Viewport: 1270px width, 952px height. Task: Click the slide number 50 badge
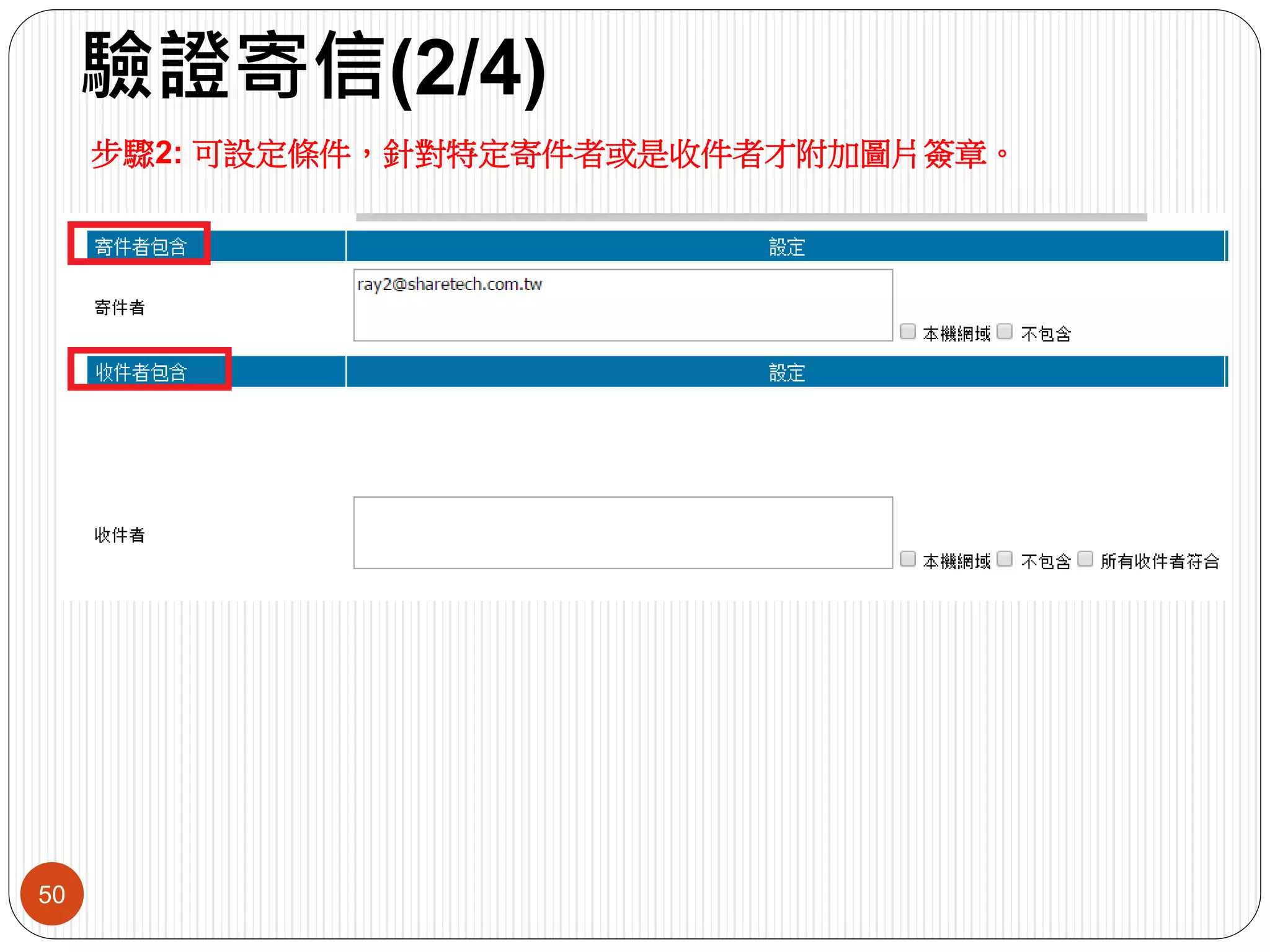(x=52, y=894)
